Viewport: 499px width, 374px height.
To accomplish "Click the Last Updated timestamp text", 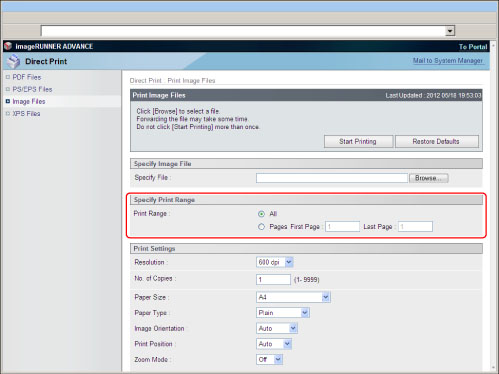I will tap(433, 96).
